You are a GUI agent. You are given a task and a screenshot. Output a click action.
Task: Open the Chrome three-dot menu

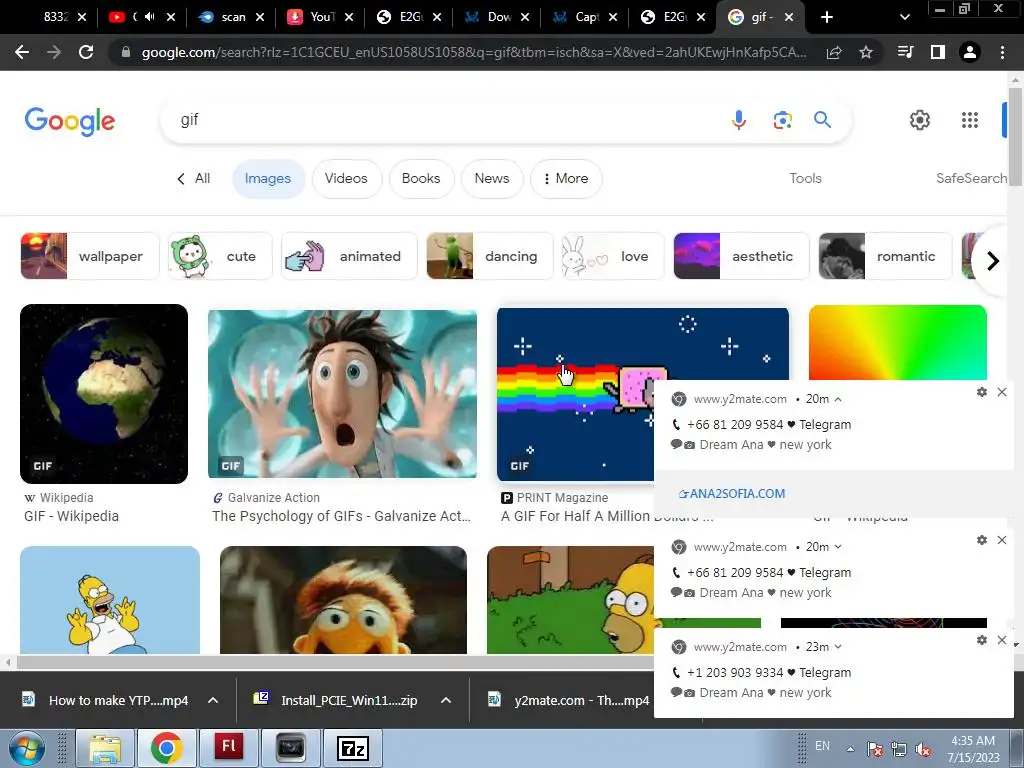[x=1002, y=52]
